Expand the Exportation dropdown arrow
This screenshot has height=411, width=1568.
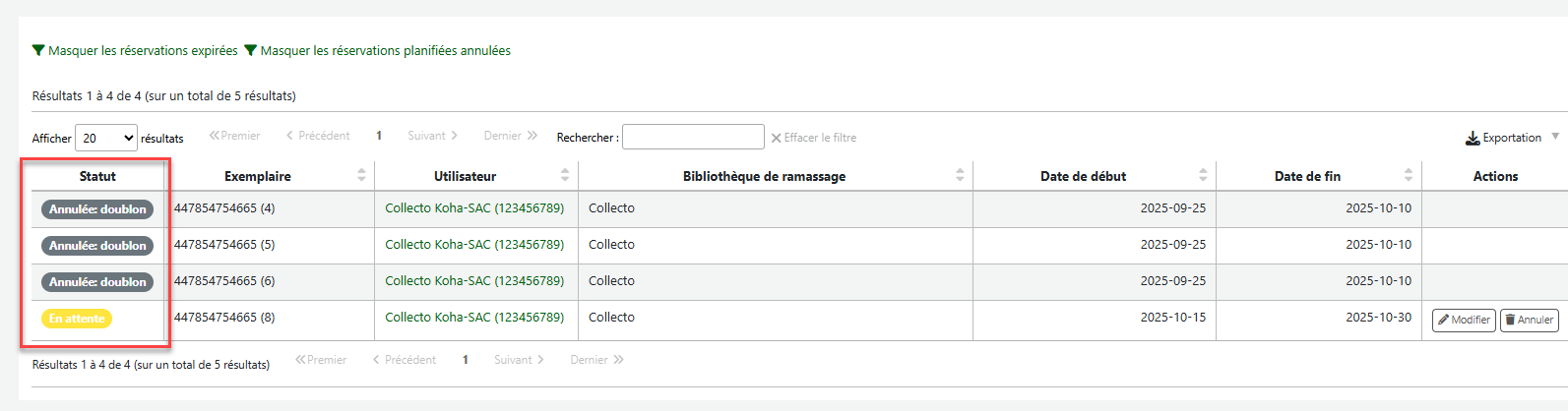pyautogui.click(x=1555, y=137)
